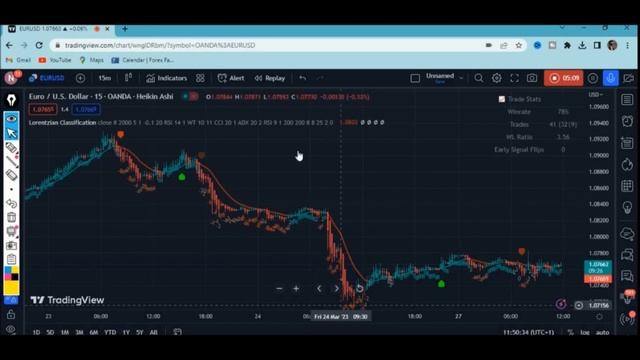Open the USD currency dropdown on price scale

tap(596, 95)
